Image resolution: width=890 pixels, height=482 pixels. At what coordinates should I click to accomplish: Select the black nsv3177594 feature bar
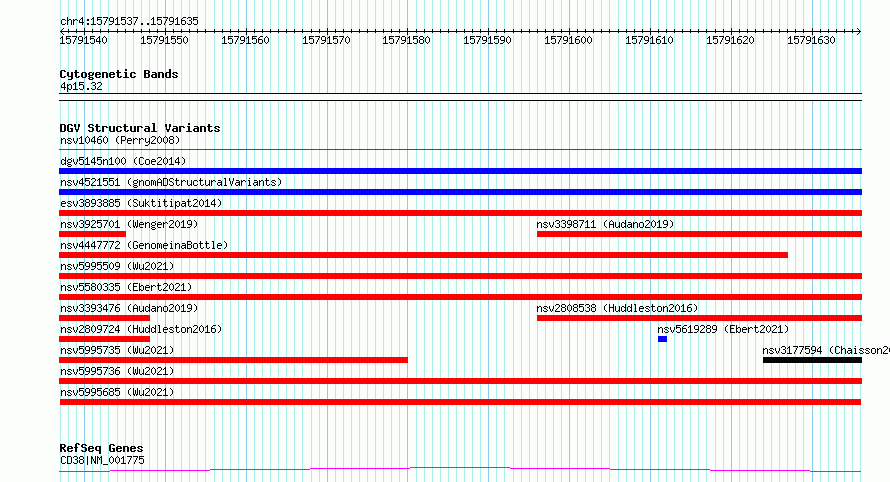coord(812,360)
